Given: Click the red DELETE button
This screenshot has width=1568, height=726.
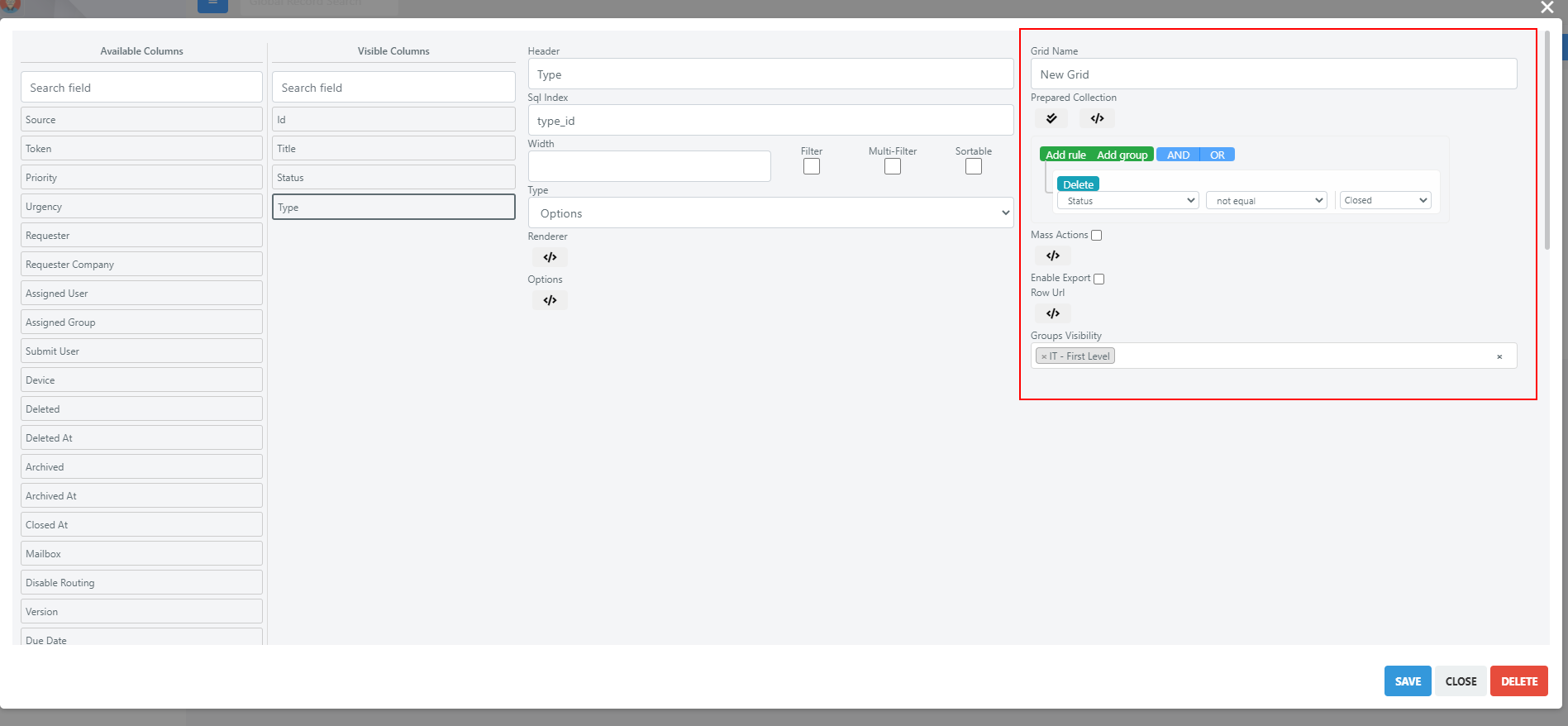Looking at the screenshot, I should pyautogui.click(x=1519, y=681).
